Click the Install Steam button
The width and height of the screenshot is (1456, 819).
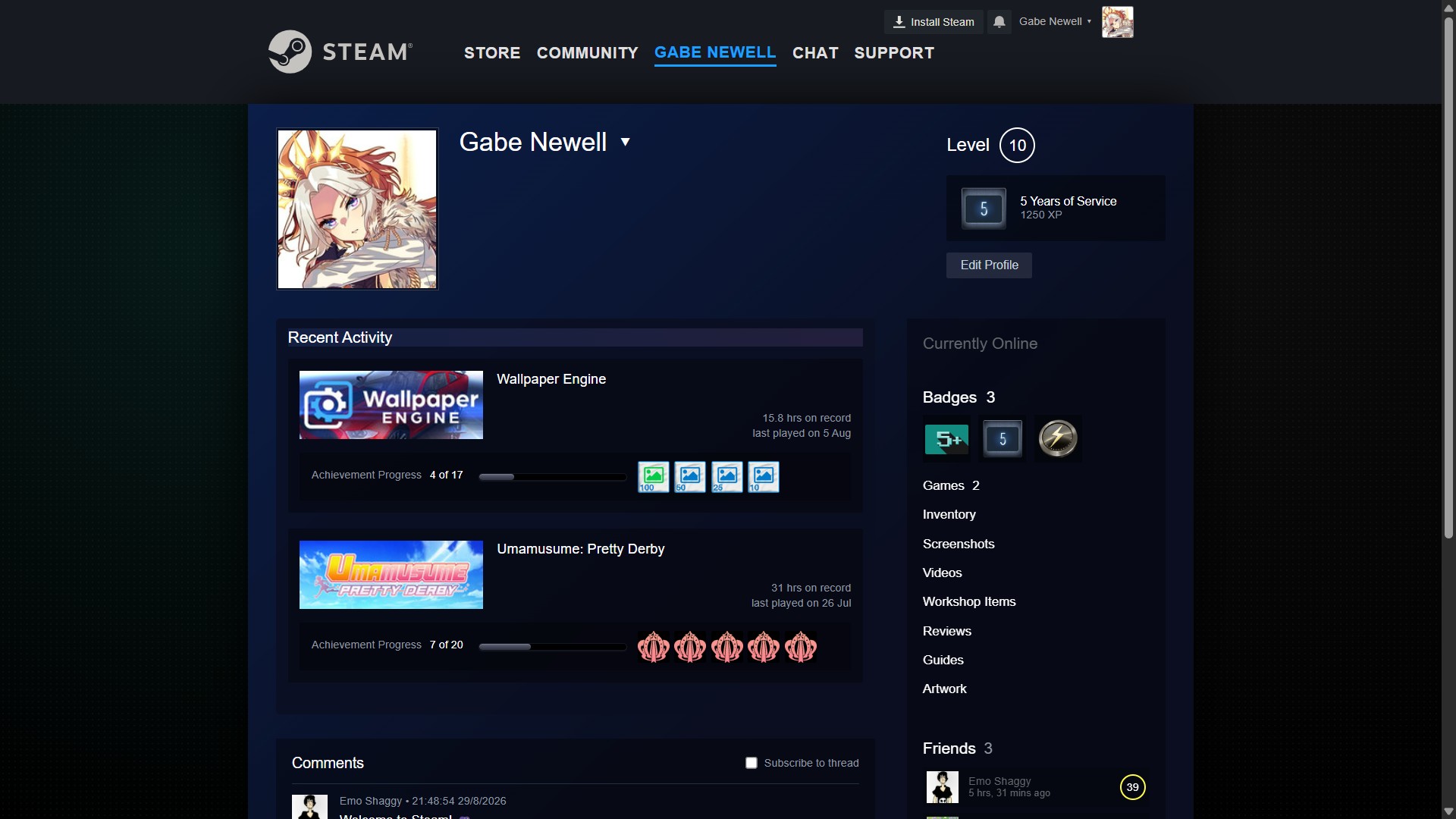pyautogui.click(x=934, y=22)
